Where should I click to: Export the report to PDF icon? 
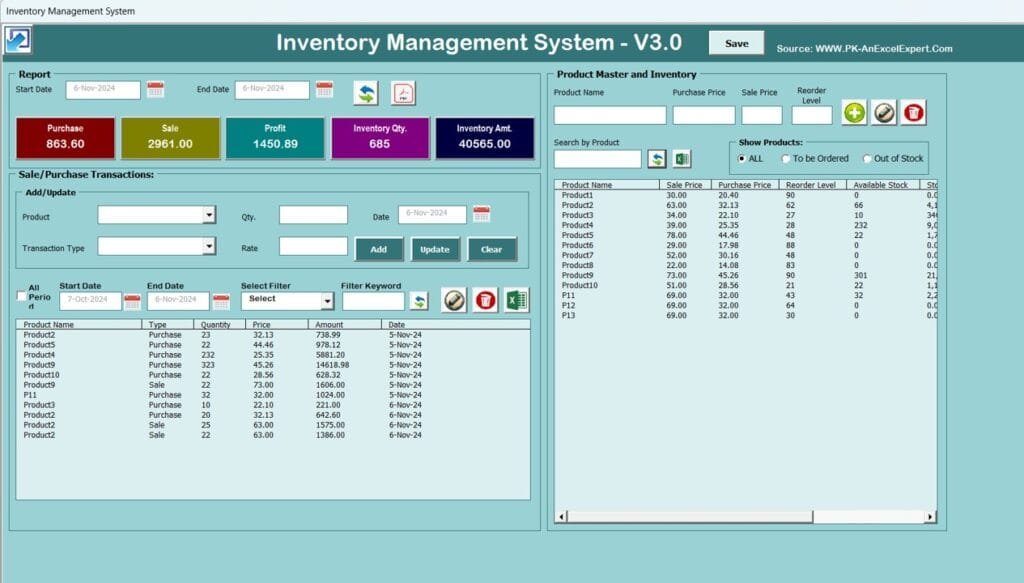point(401,91)
